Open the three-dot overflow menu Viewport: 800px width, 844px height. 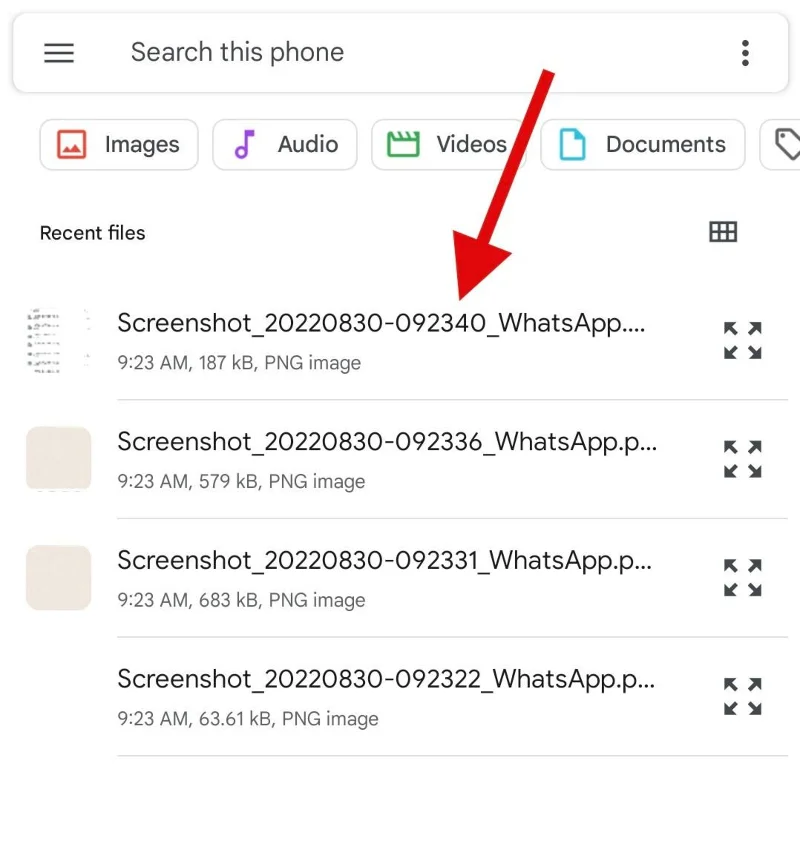point(746,53)
